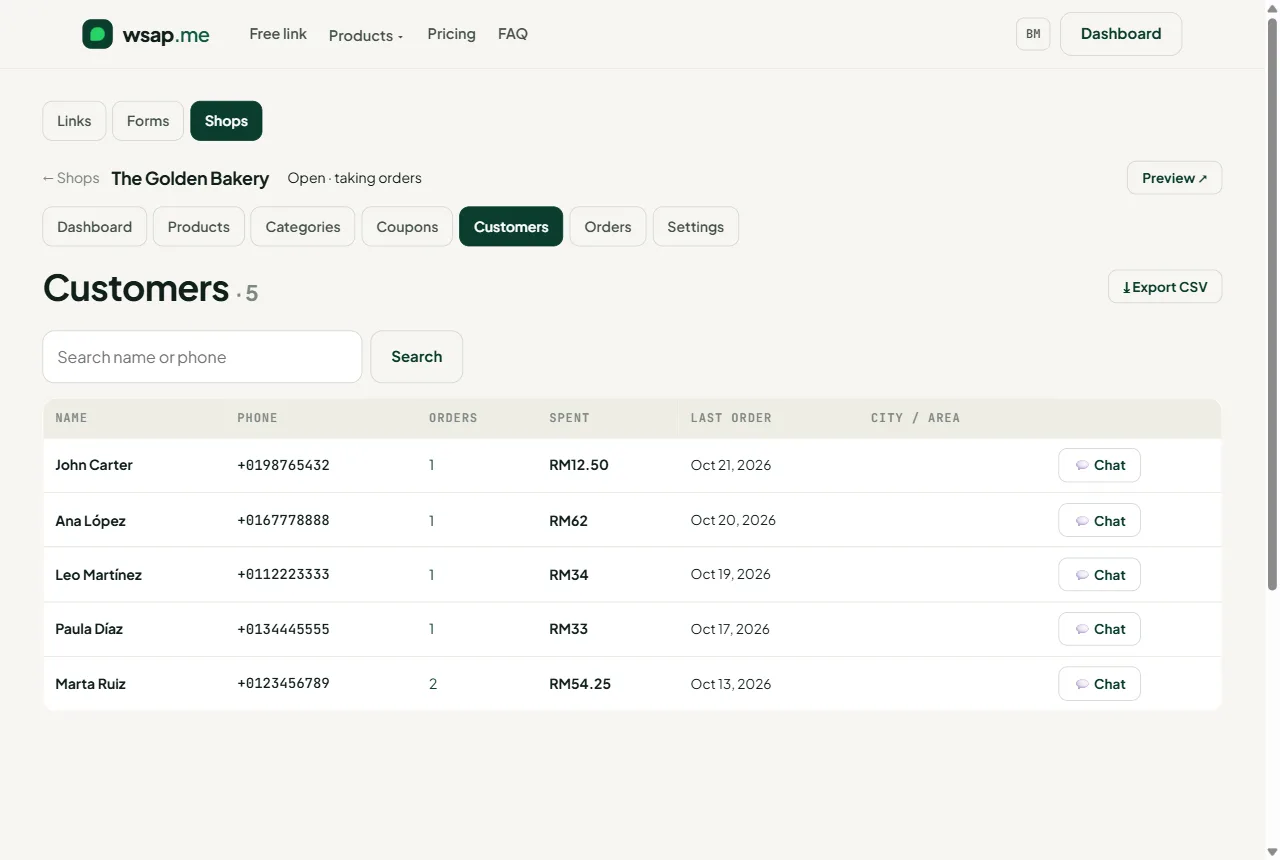Select the Categories tab

tap(303, 227)
